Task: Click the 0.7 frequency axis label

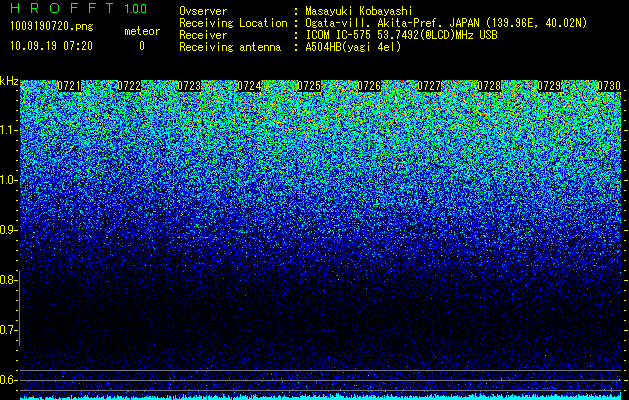Action: [x=8, y=330]
